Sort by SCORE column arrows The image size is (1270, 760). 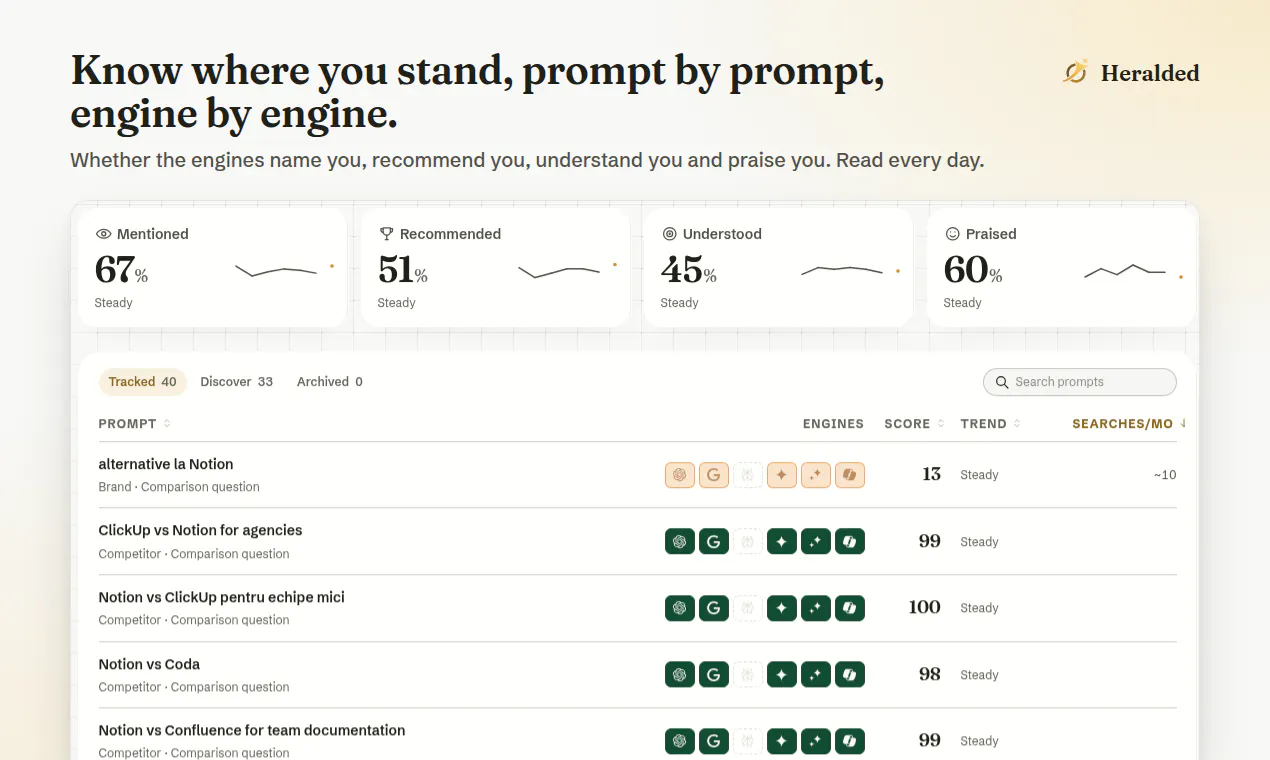click(x=941, y=424)
